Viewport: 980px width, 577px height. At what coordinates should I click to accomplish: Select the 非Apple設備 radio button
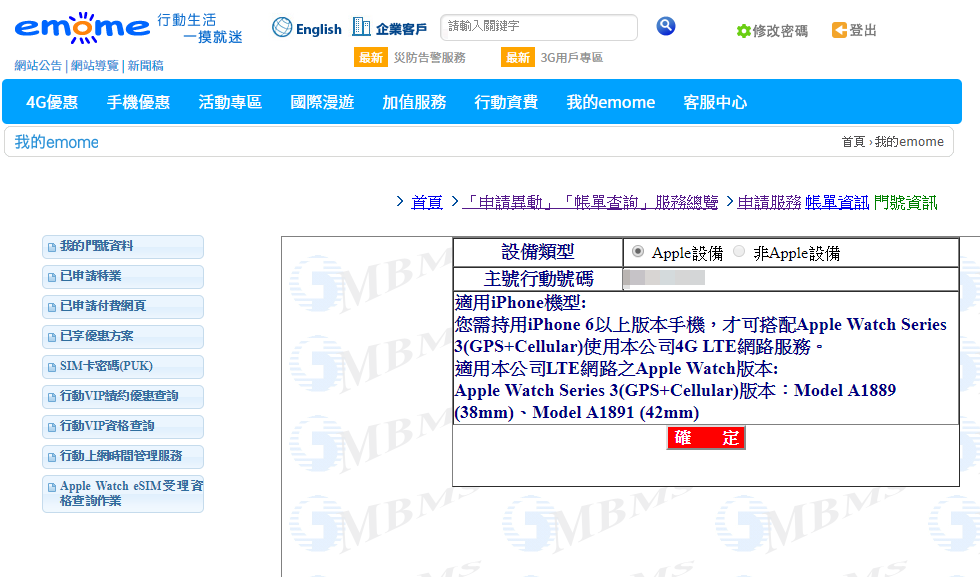click(739, 251)
